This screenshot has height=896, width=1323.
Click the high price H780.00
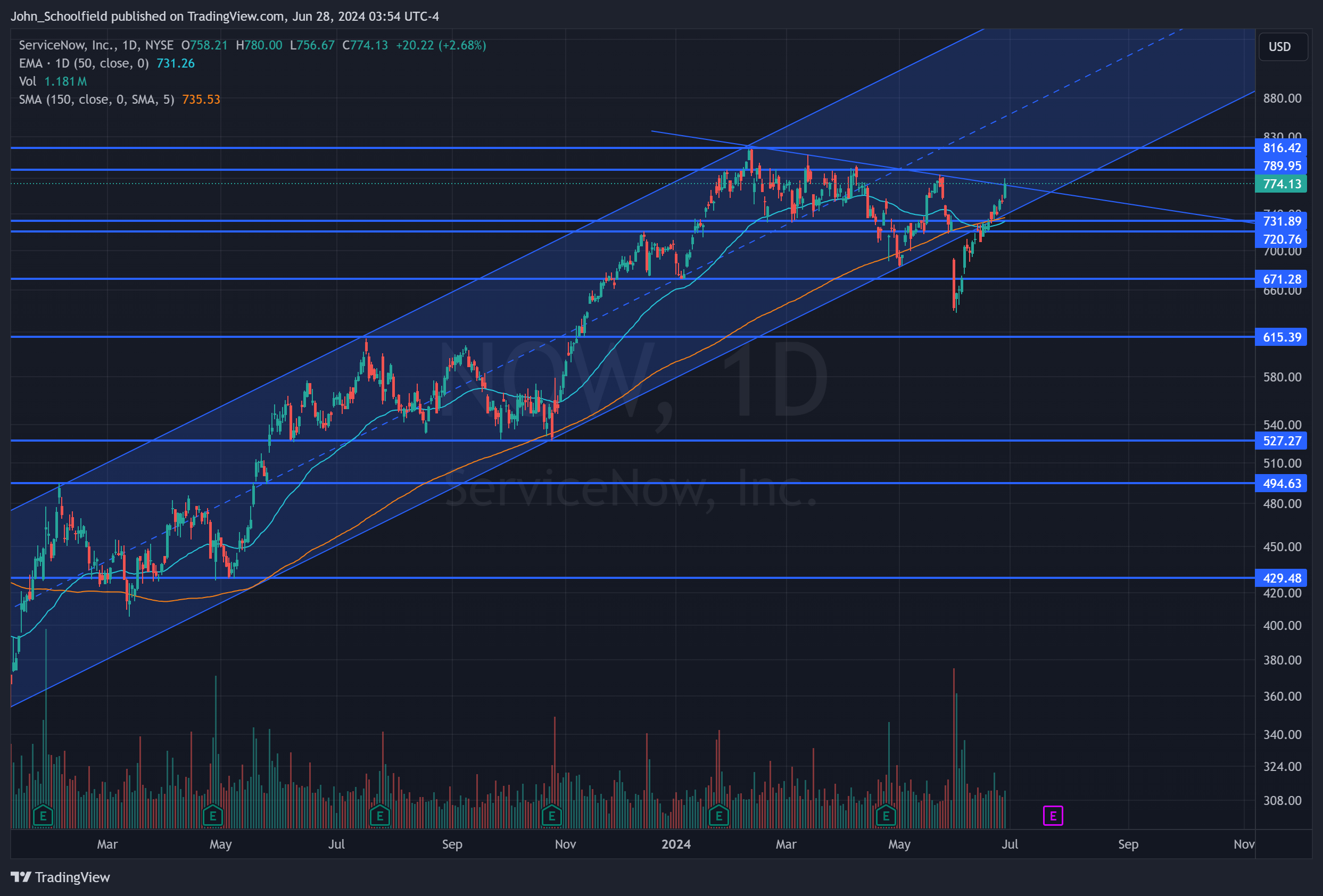pyautogui.click(x=259, y=45)
